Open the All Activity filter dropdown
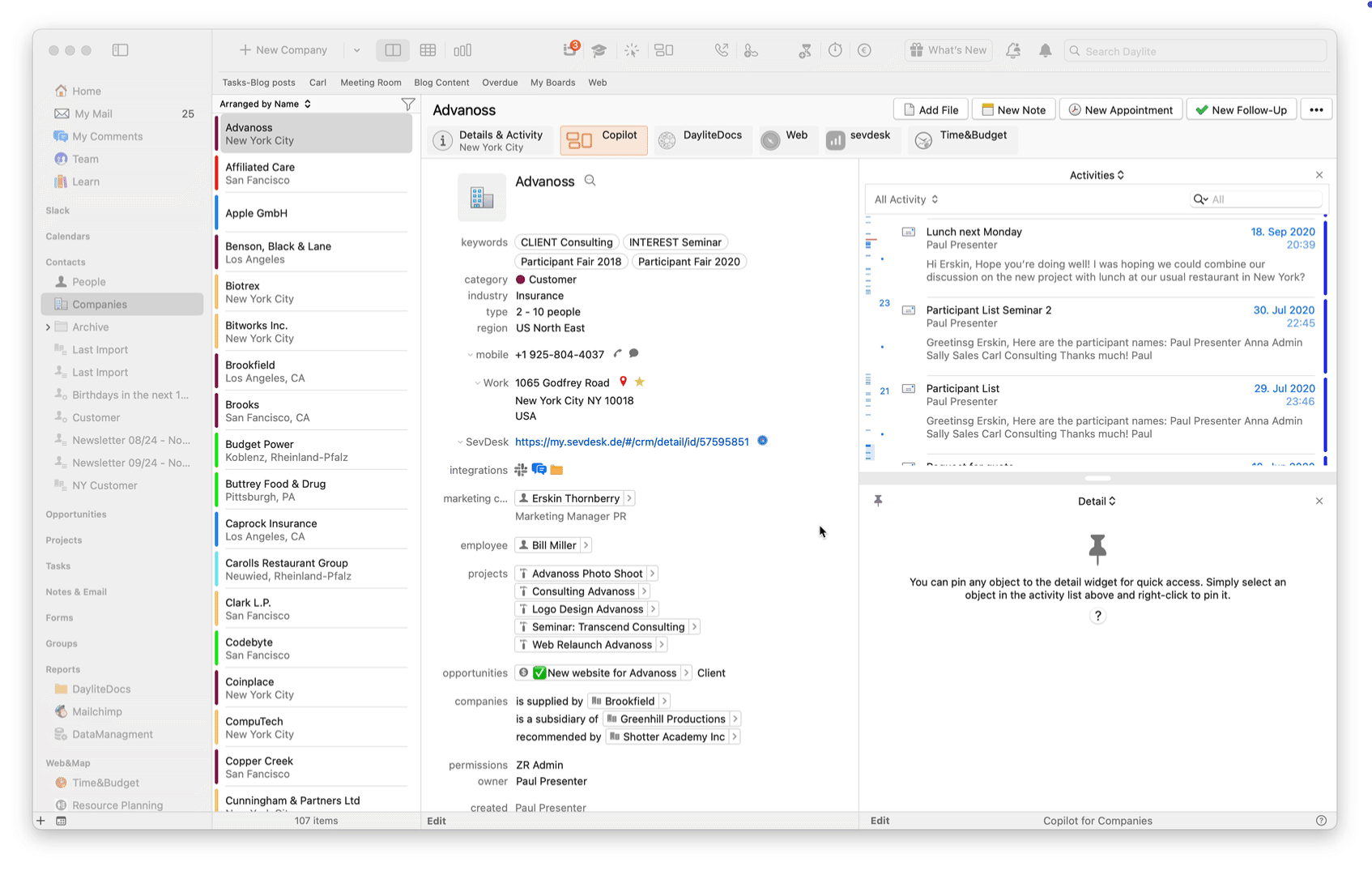1372x875 pixels. 906,199
